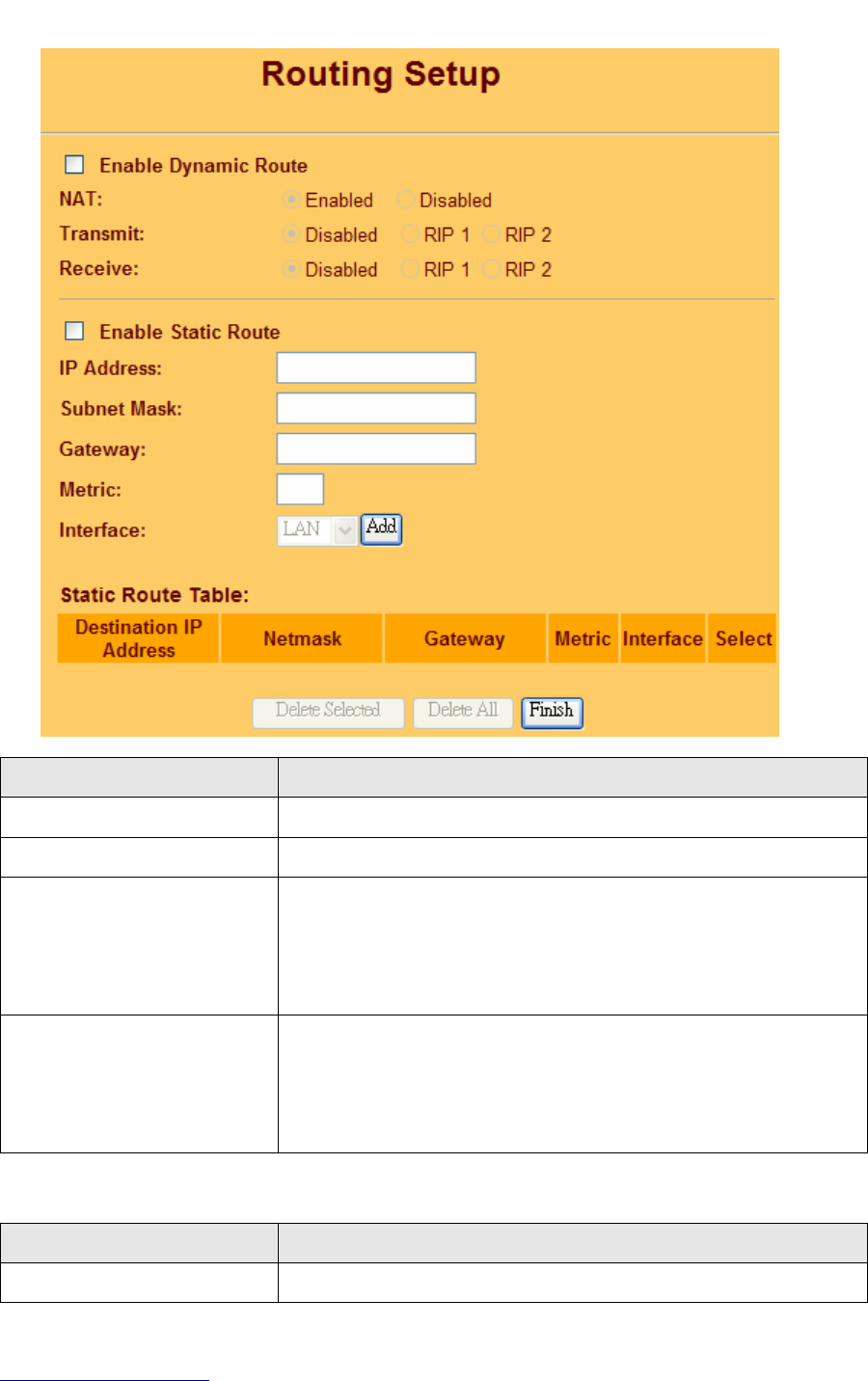Click the Delete Selected button
The width and height of the screenshot is (868, 1381).
[328, 712]
